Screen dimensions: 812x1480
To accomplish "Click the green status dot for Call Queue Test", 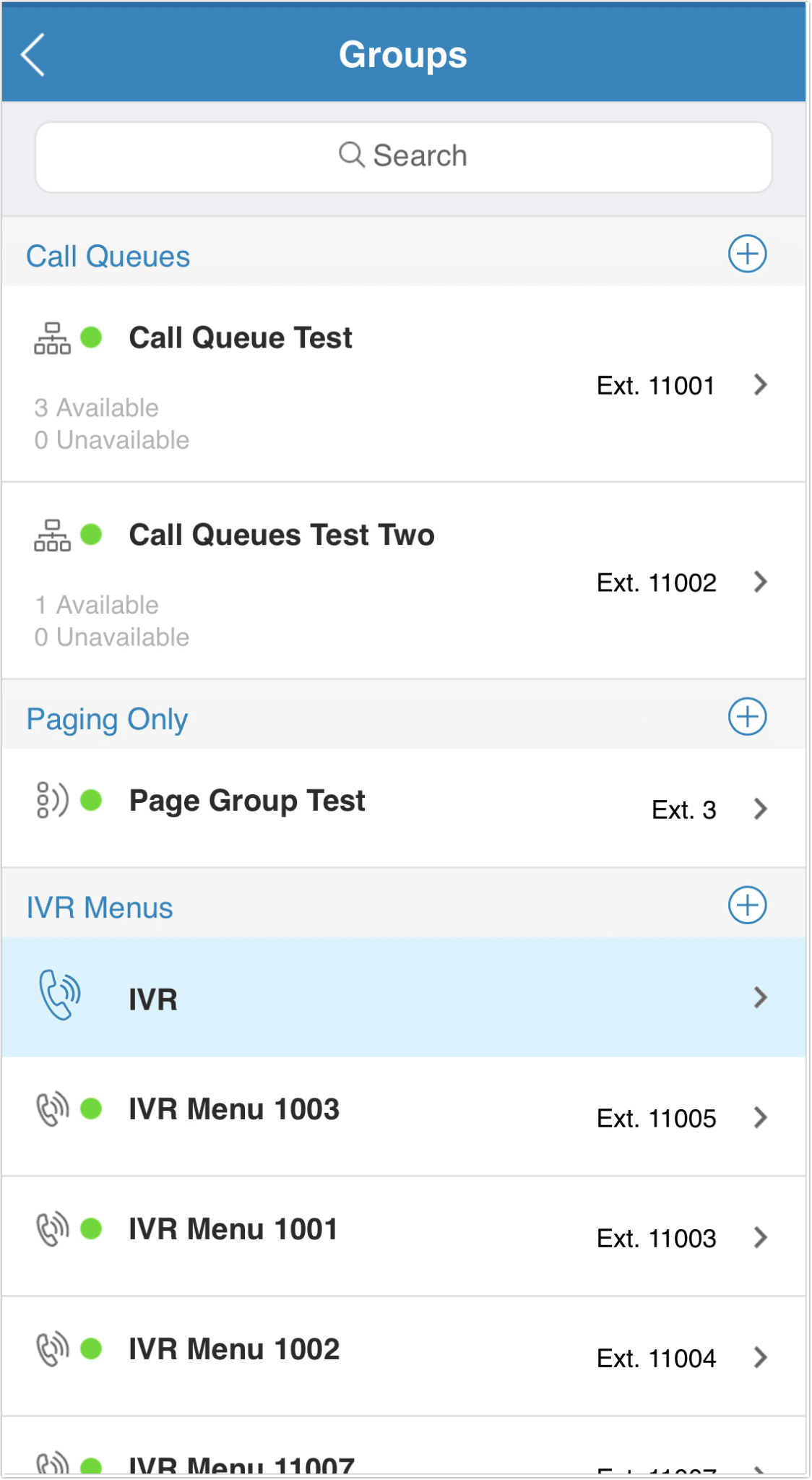I will tap(92, 337).
